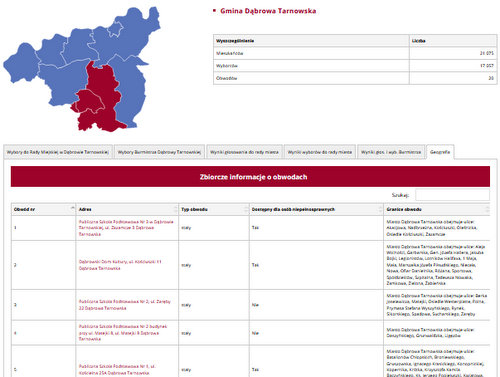Click the Typ obwodu column sort arrows
Viewport: 500px width, 377px height.
[246, 209]
